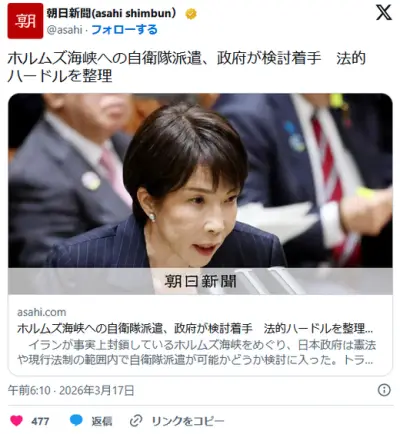Open tweet text about ホルムズ海峡への自衛隊派遣
The width and height of the screenshot is (400, 434).
click(187, 67)
